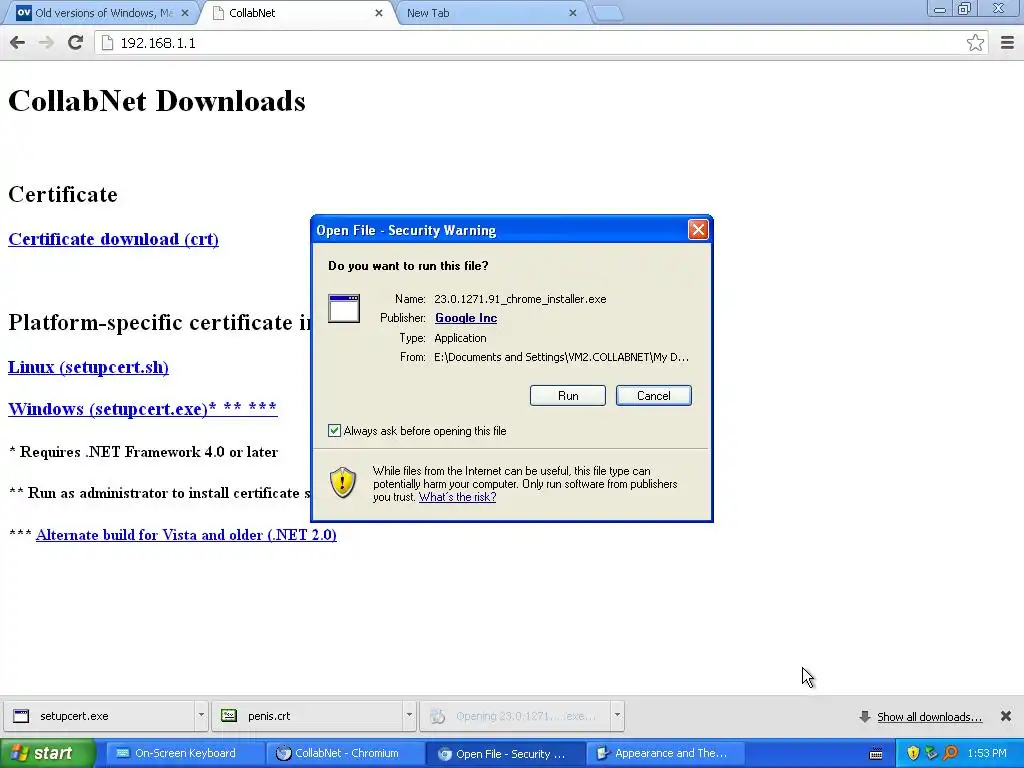Click the network tray icon next to the shield
This screenshot has width=1024, height=768.
tap(931, 753)
